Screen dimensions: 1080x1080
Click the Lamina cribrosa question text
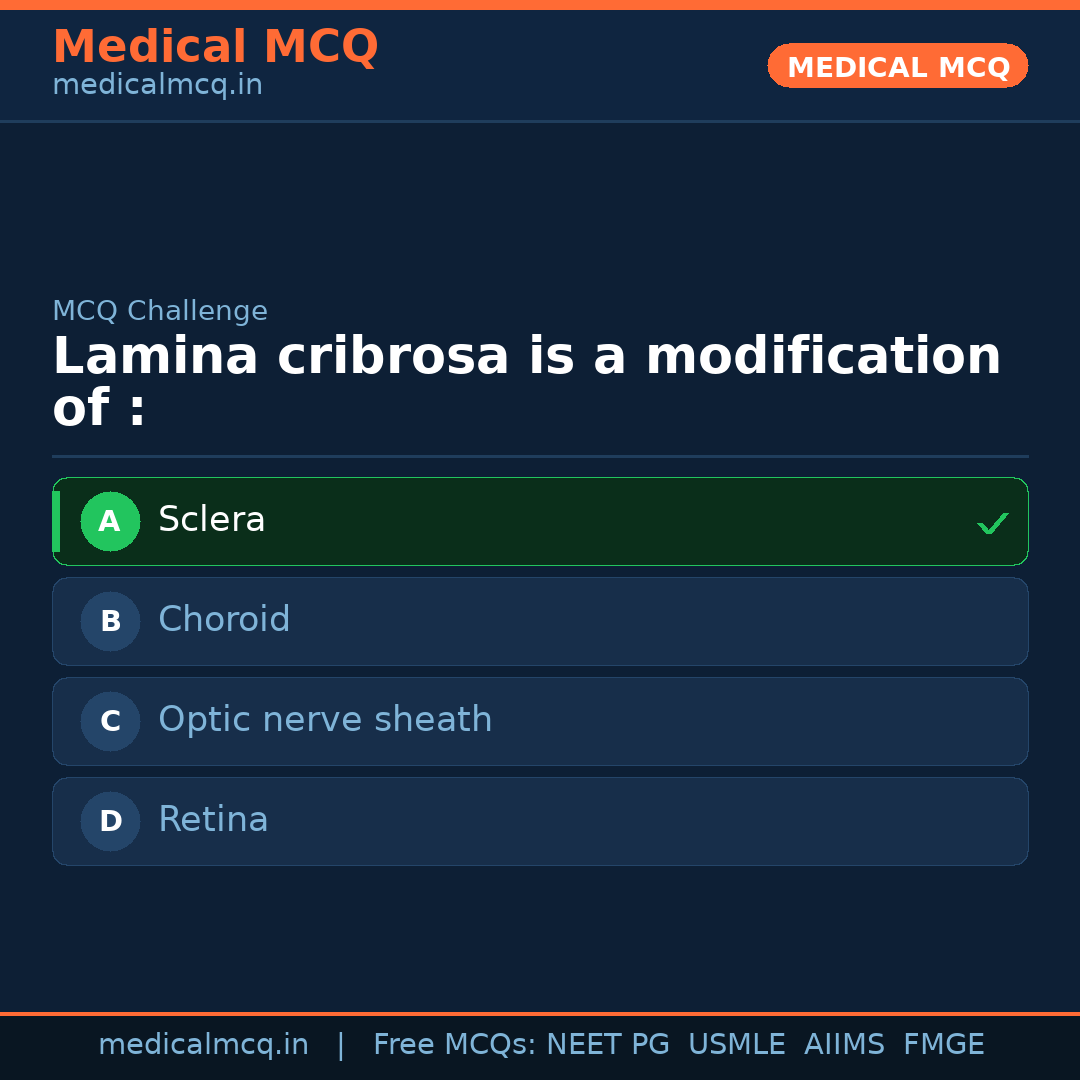tap(526, 382)
